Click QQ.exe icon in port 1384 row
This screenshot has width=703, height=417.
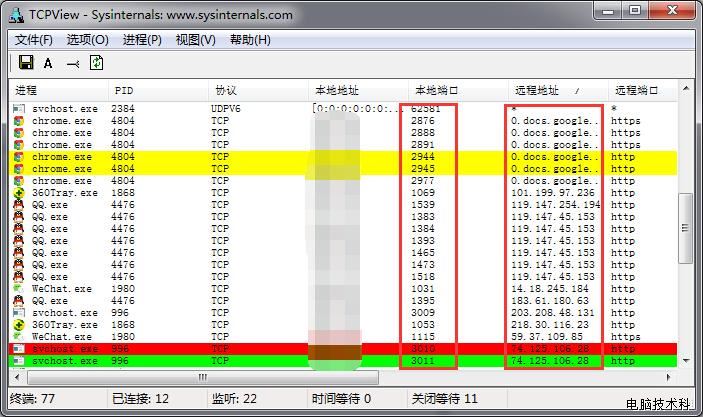point(18,229)
